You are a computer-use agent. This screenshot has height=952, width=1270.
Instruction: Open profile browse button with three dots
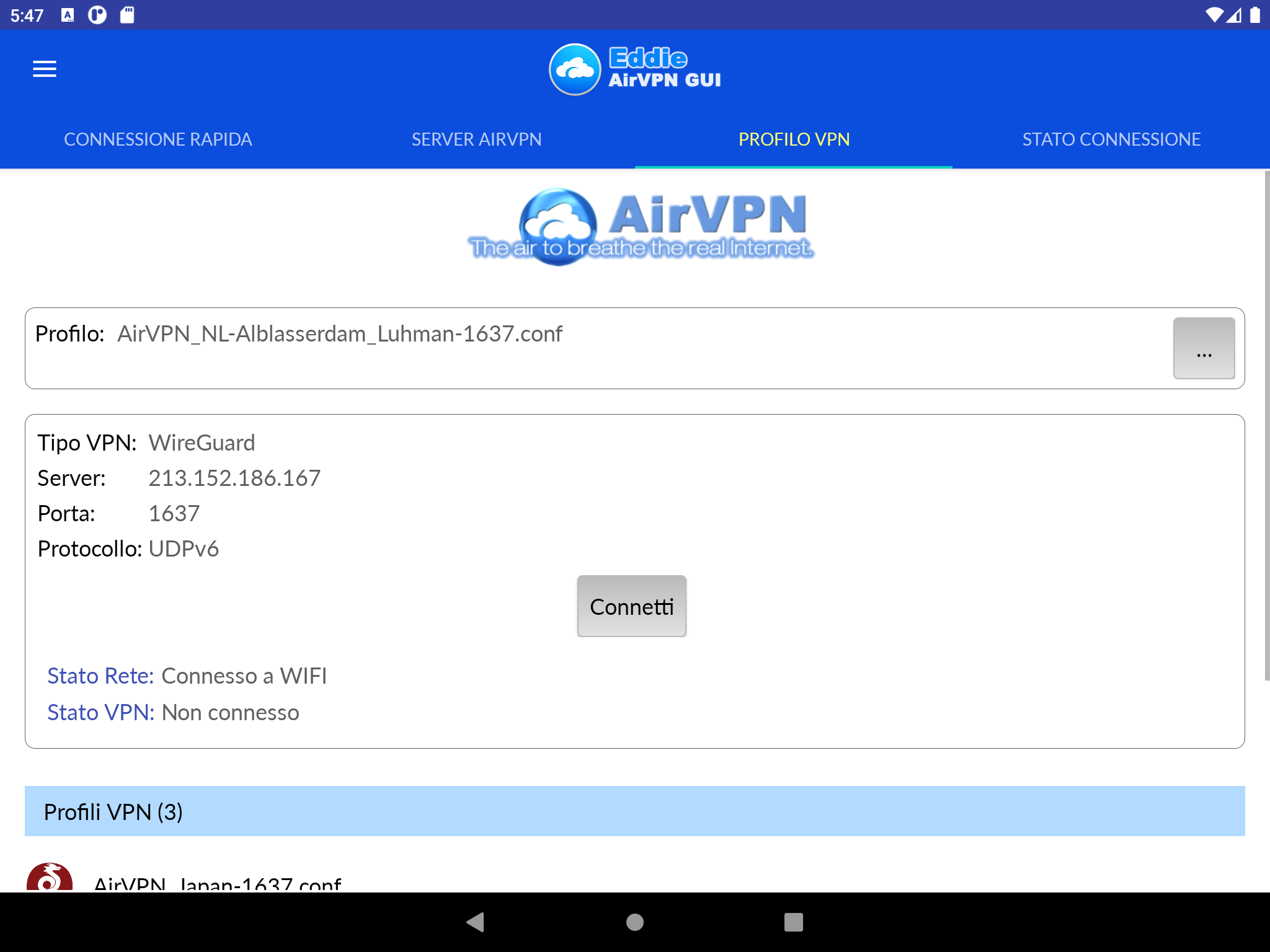pos(1204,348)
